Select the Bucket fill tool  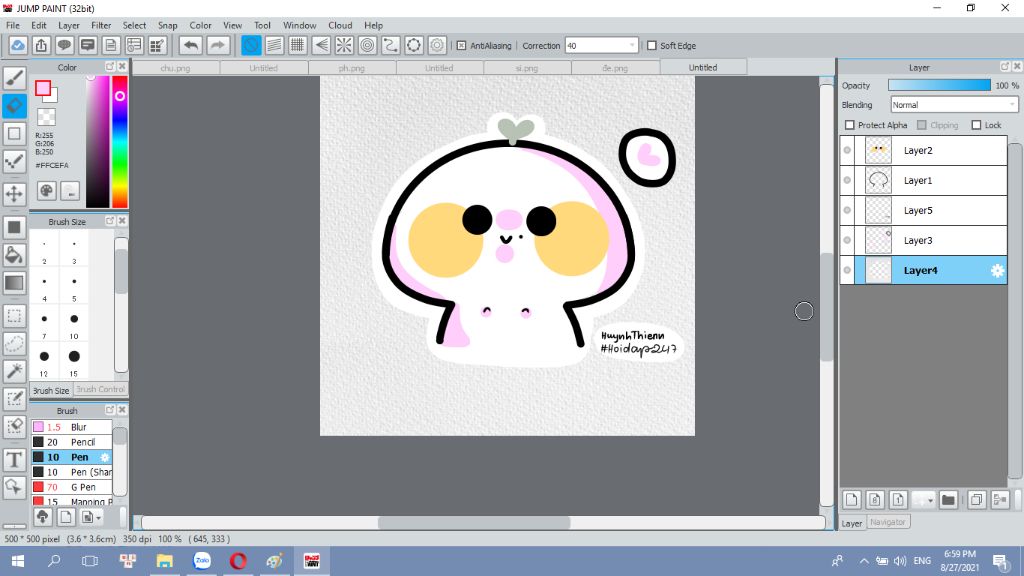point(14,255)
